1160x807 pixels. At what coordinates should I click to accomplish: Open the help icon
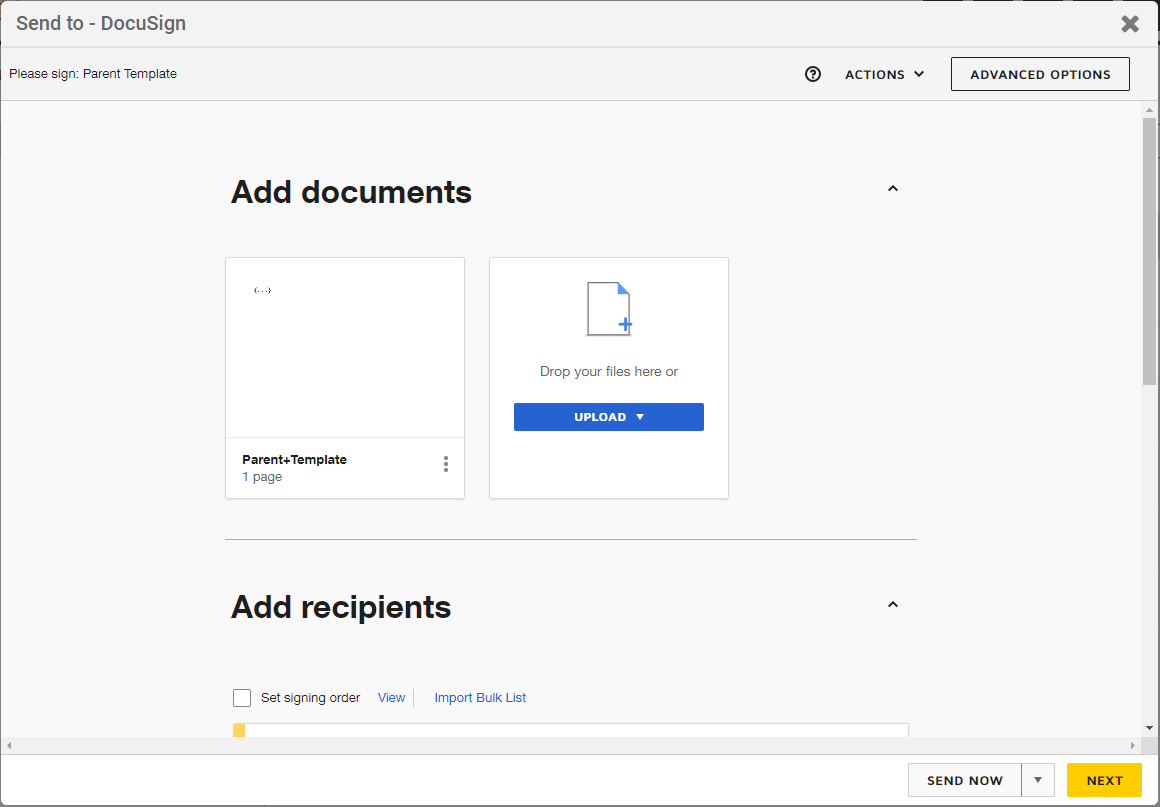[812, 73]
